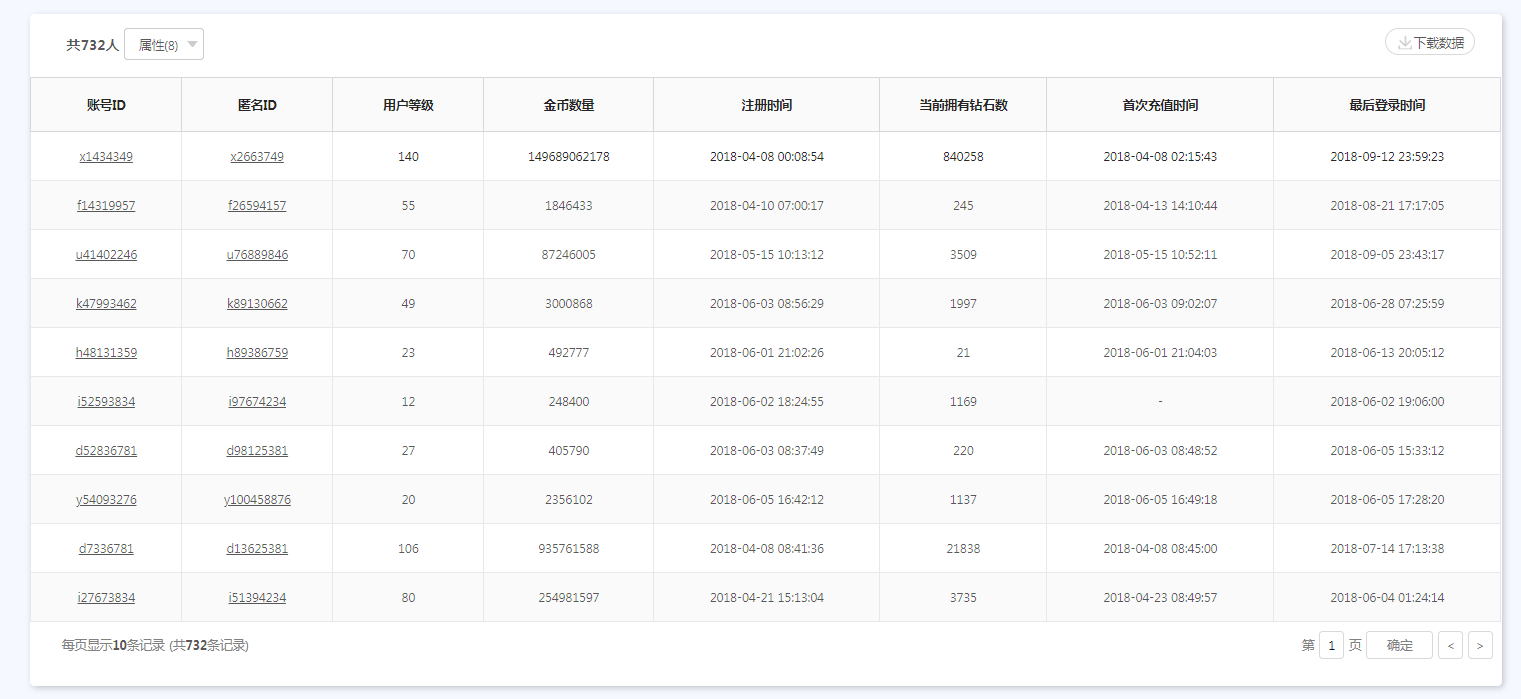The image size is (1521, 699).
Task: Open account ID k47993462 link
Action: click(106, 304)
